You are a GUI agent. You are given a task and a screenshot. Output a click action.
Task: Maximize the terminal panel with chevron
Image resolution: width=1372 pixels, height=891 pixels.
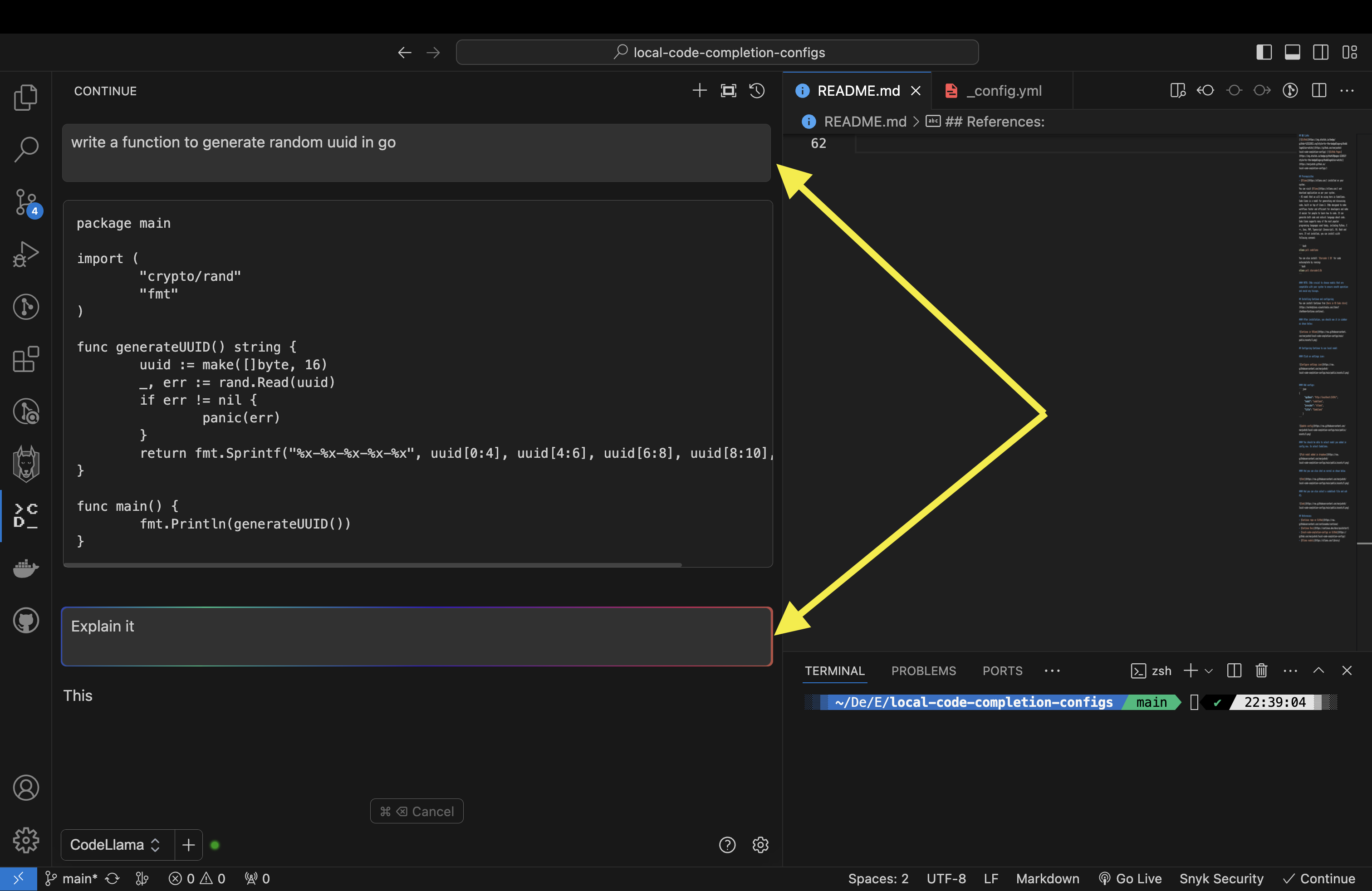pos(1318,670)
